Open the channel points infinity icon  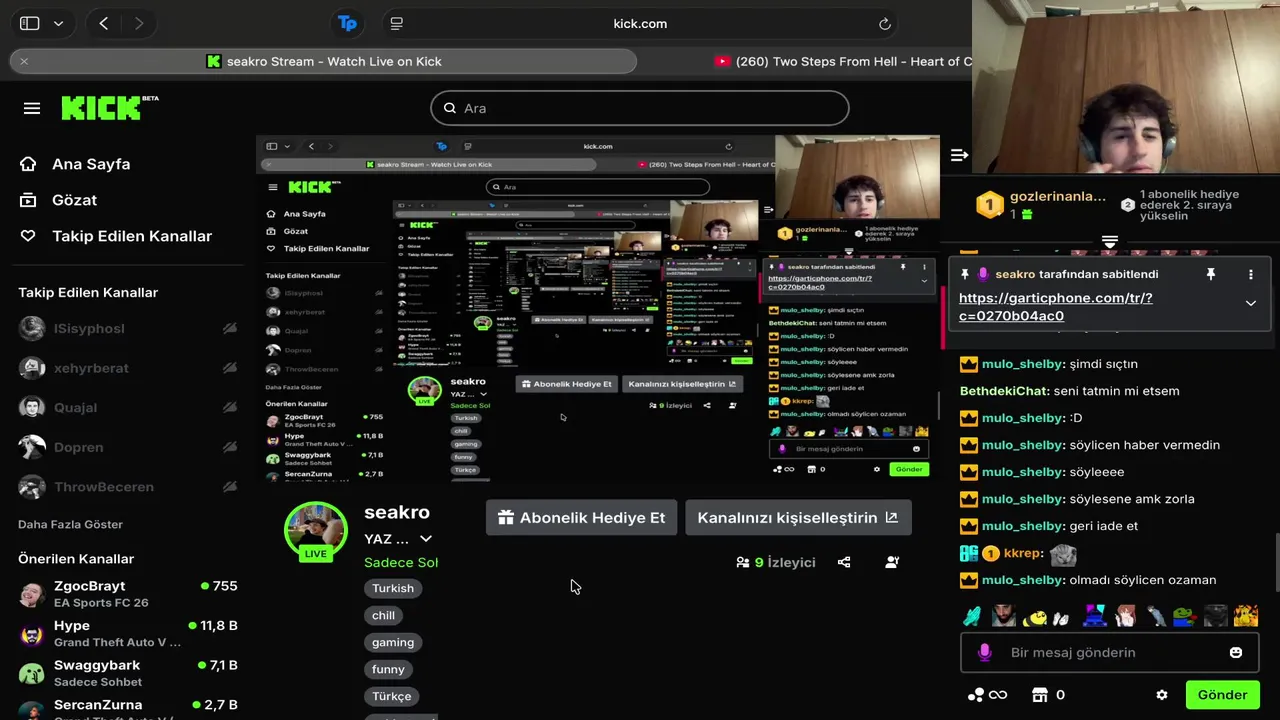coord(987,695)
